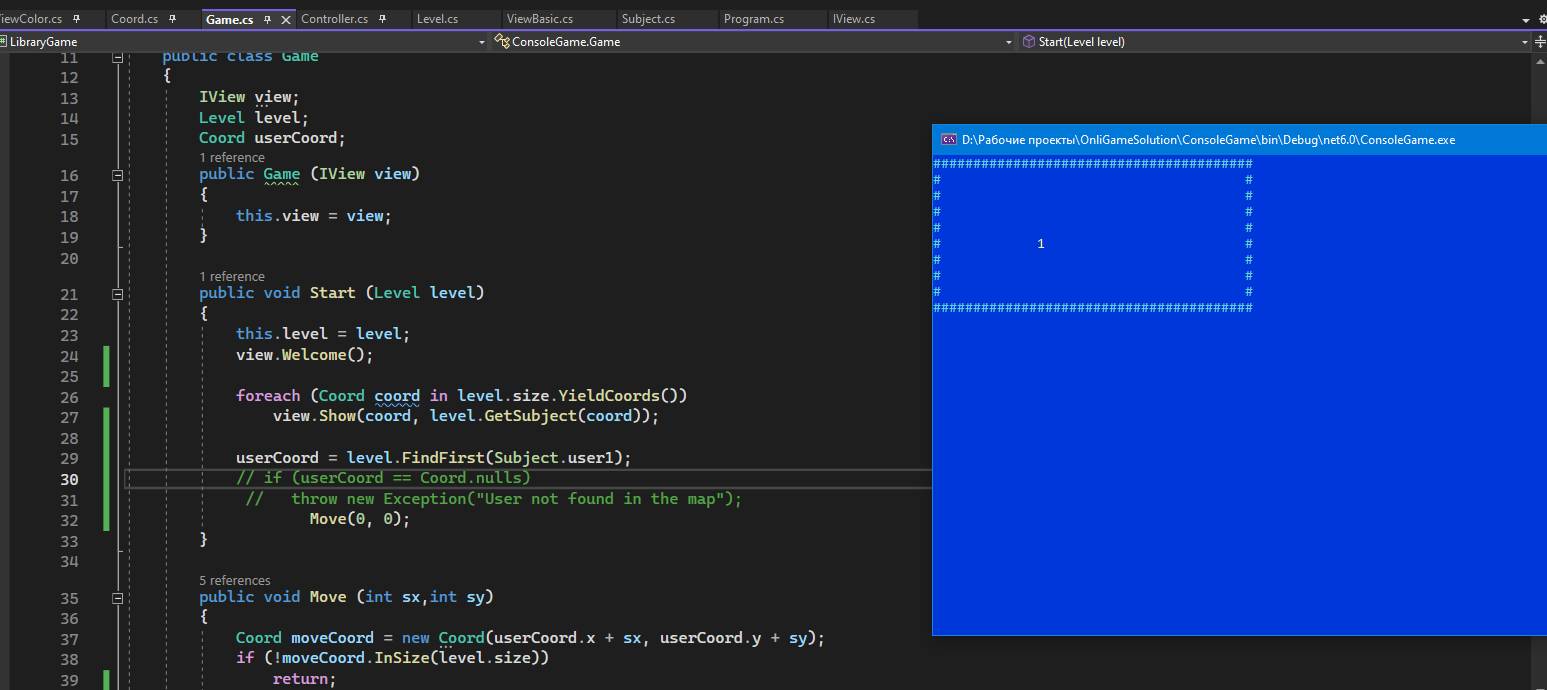The image size is (1547, 690).
Task: Click line number 21 in the gutter
Action: click(69, 295)
